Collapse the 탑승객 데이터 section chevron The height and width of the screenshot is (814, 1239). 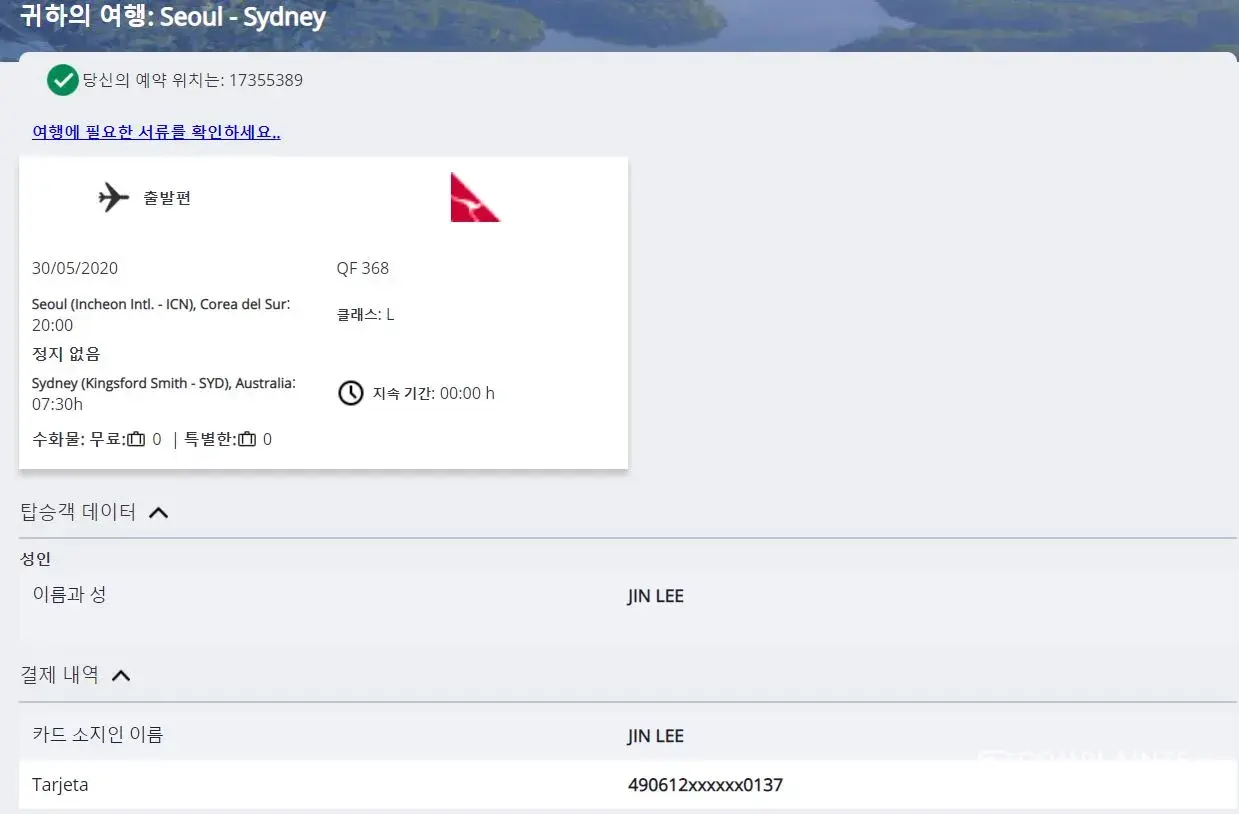(158, 513)
